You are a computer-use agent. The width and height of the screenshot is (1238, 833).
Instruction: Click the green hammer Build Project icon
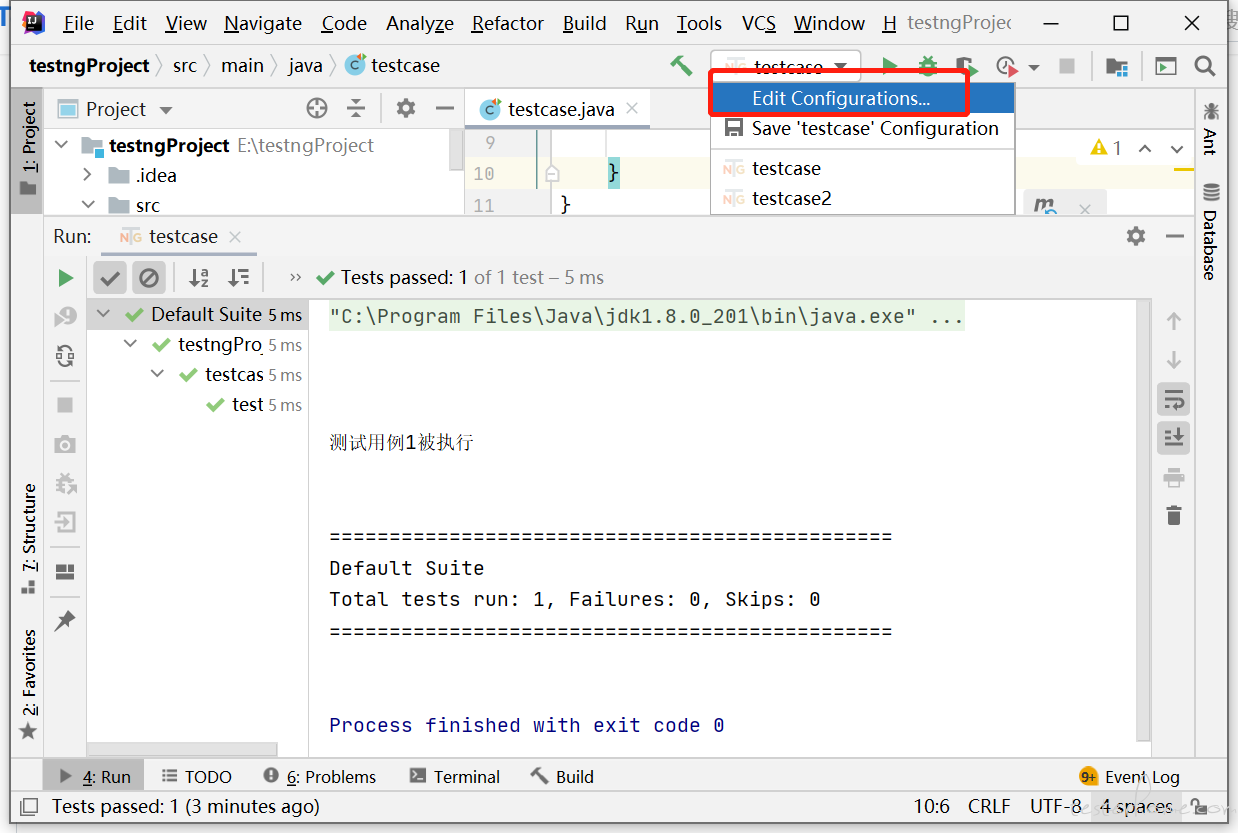tap(681, 66)
